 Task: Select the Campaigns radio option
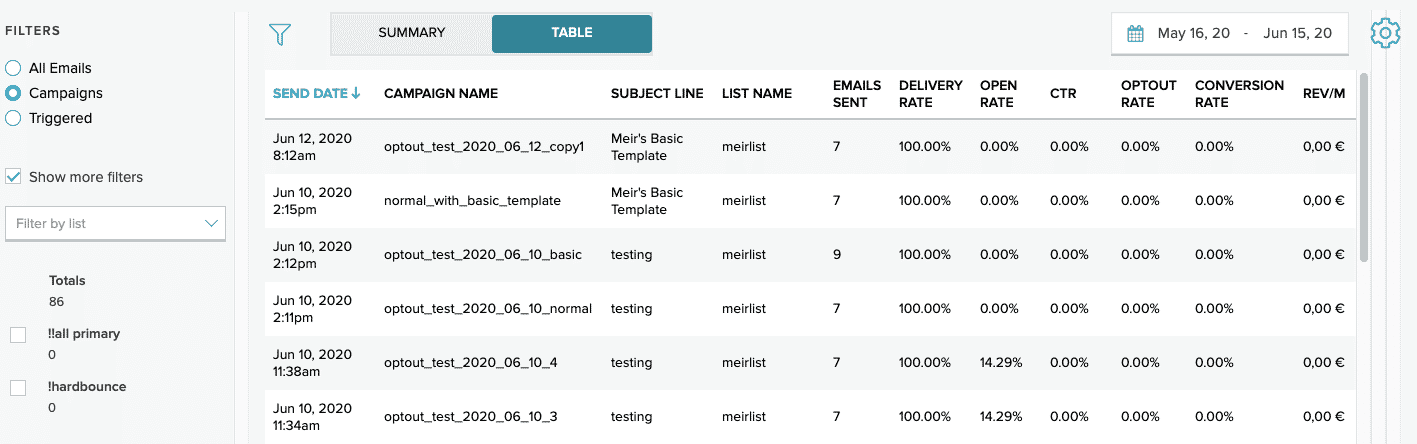pos(14,93)
